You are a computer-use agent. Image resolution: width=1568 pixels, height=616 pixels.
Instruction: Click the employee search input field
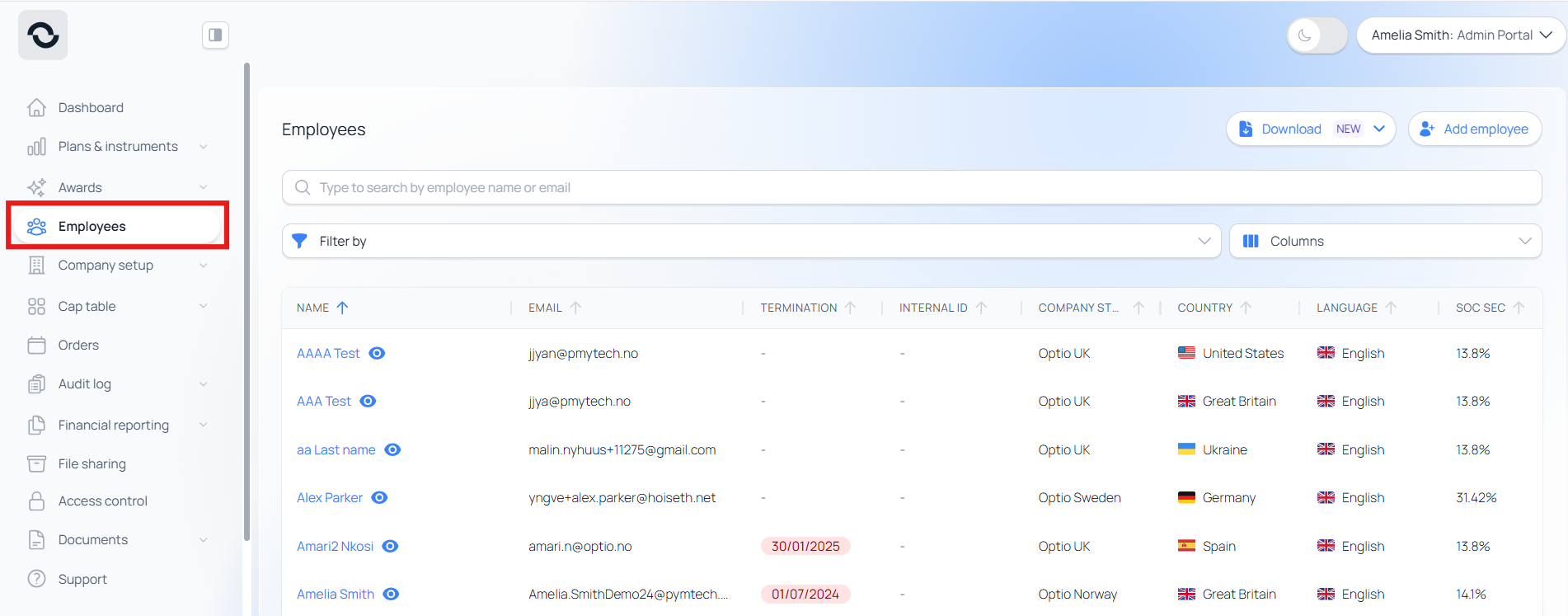point(911,188)
